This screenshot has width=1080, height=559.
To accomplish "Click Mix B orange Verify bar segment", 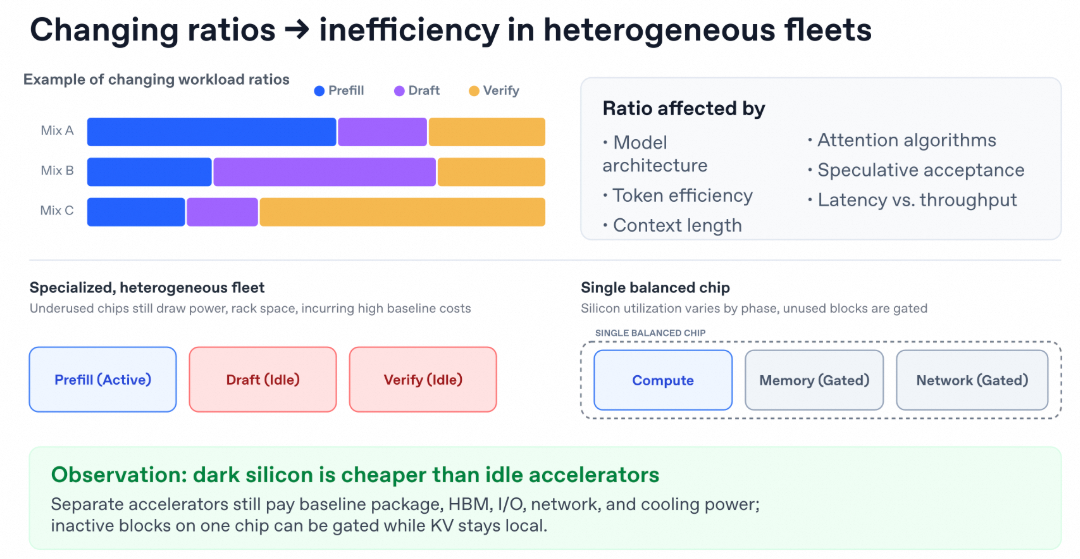I will [491, 171].
